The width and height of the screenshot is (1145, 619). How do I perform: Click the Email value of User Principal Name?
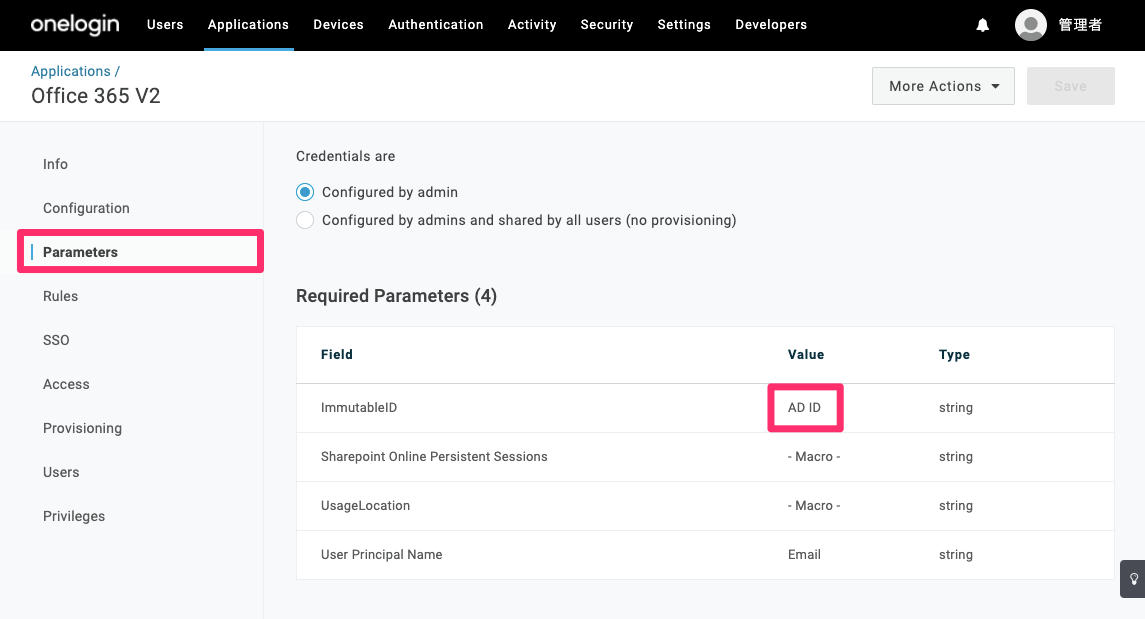click(804, 555)
